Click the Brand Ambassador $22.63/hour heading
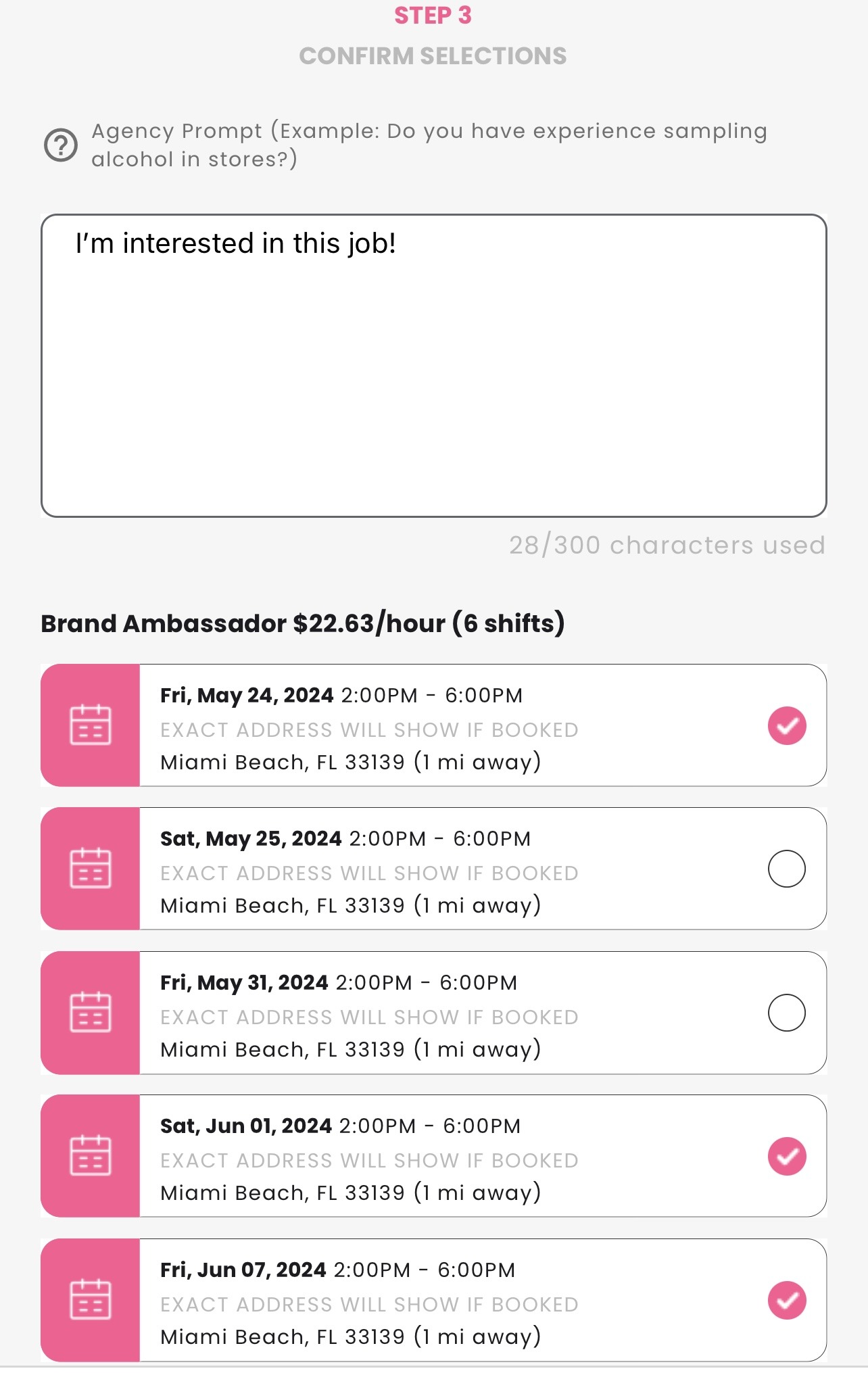 coord(302,623)
